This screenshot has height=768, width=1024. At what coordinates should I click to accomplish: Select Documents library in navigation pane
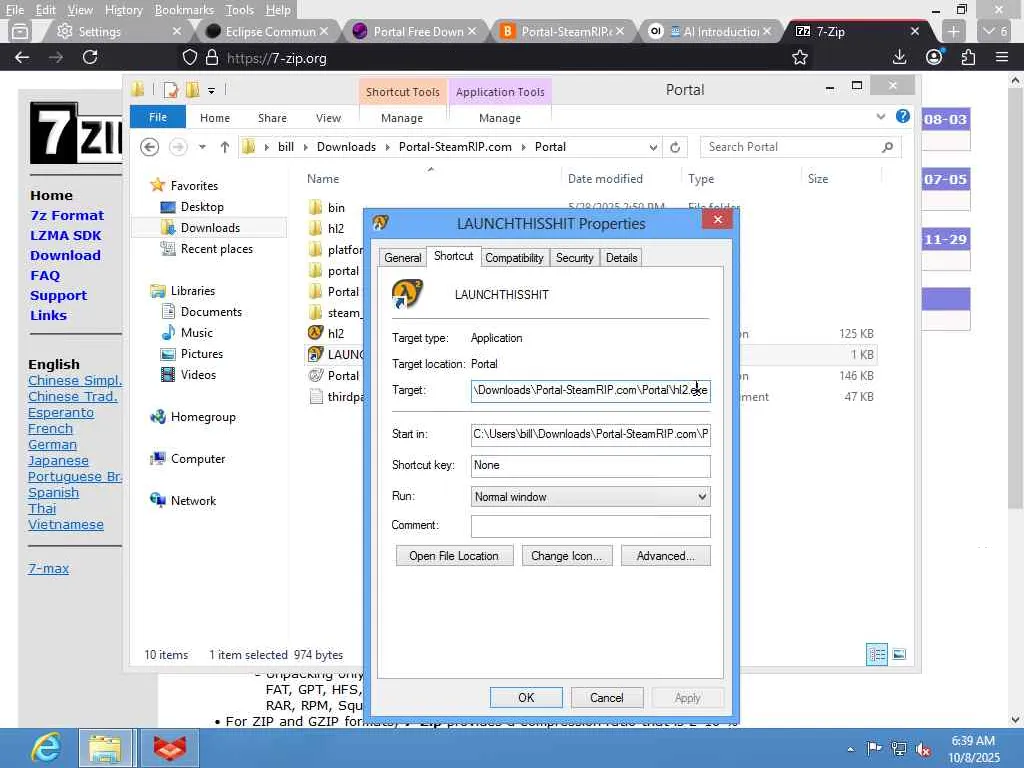pyautogui.click(x=211, y=312)
